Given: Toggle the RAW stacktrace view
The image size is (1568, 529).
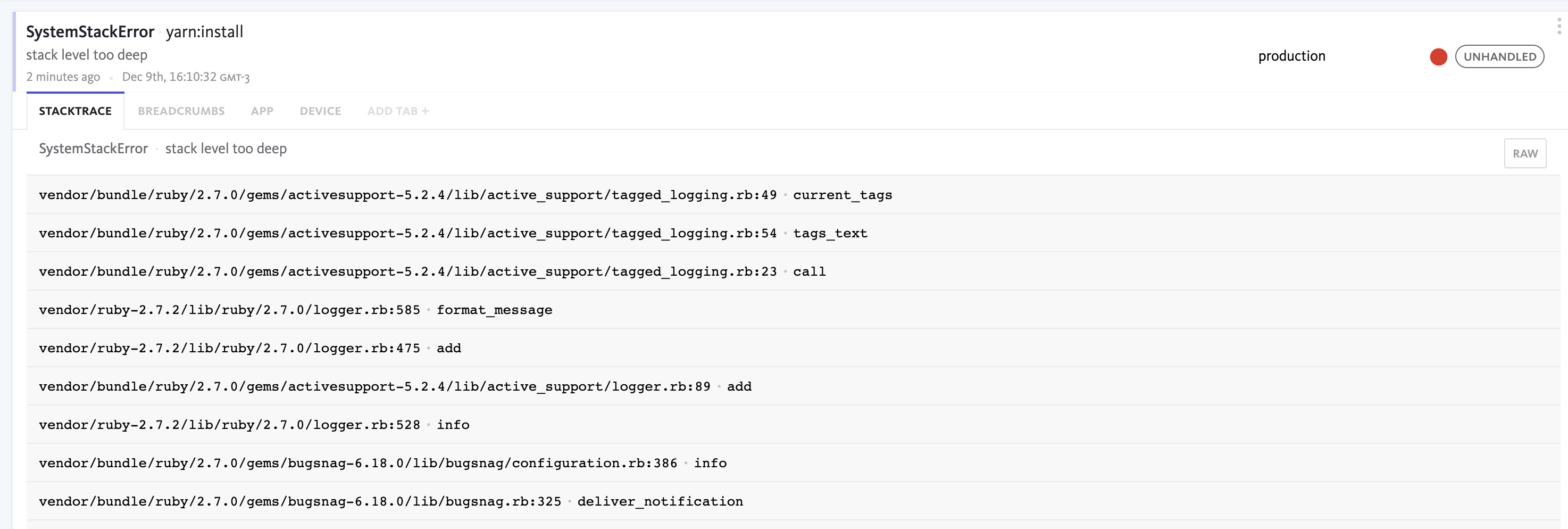Looking at the screenshot, I should click(x=1525, y=153).
